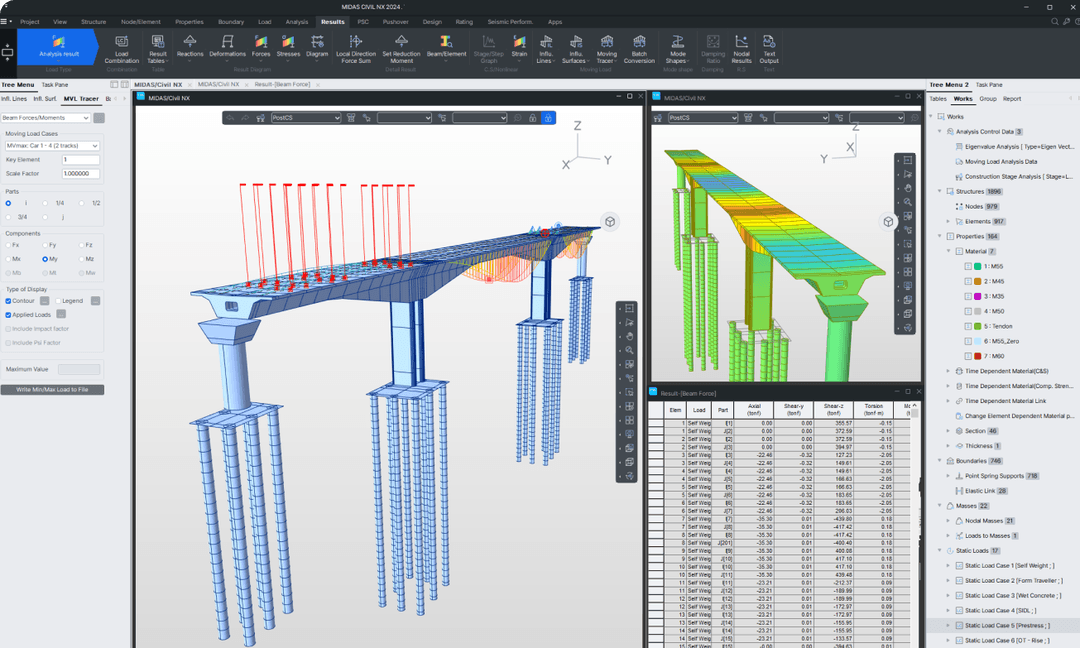Viewport: 1080px width, 648px height.
Task: Open Load Combination in the ribbon
Action: [121, 49]
